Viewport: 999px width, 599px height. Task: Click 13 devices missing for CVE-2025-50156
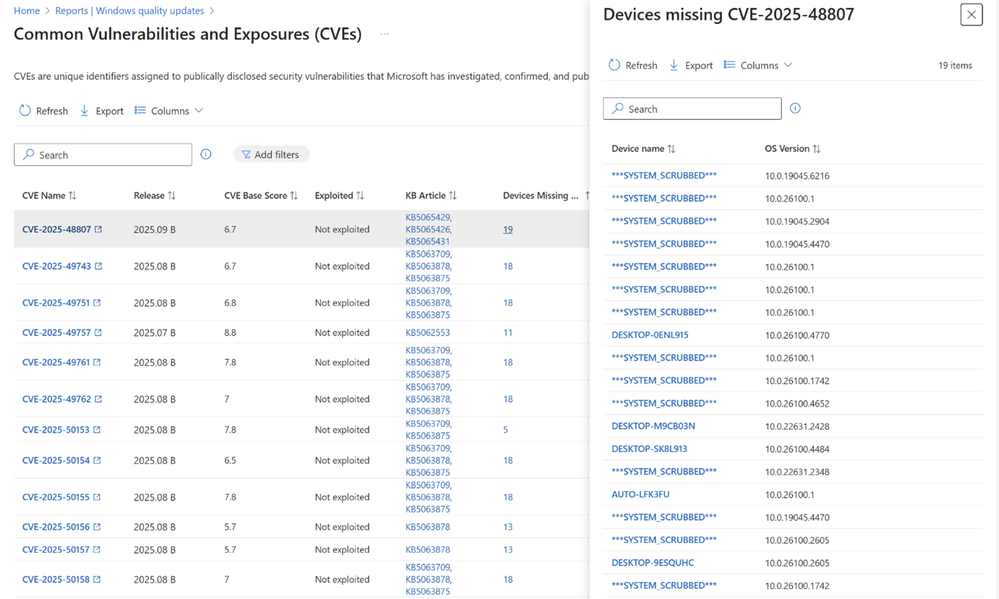point(508,527)
